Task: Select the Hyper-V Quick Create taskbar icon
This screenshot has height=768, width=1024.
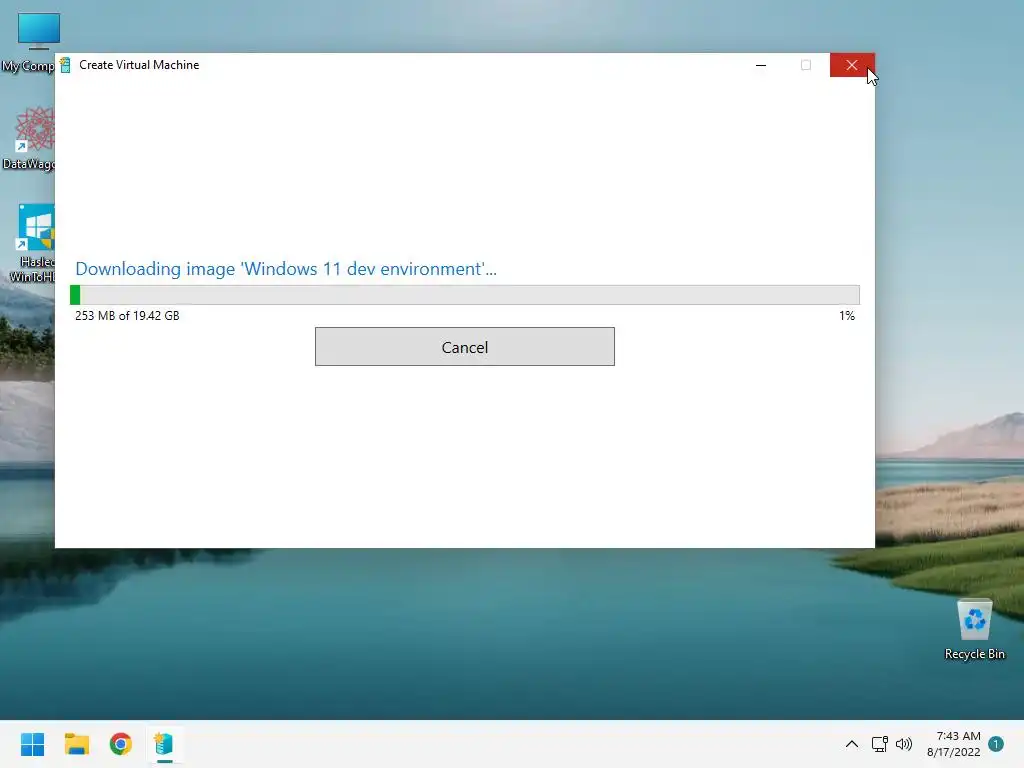Action: coord(164,744)
